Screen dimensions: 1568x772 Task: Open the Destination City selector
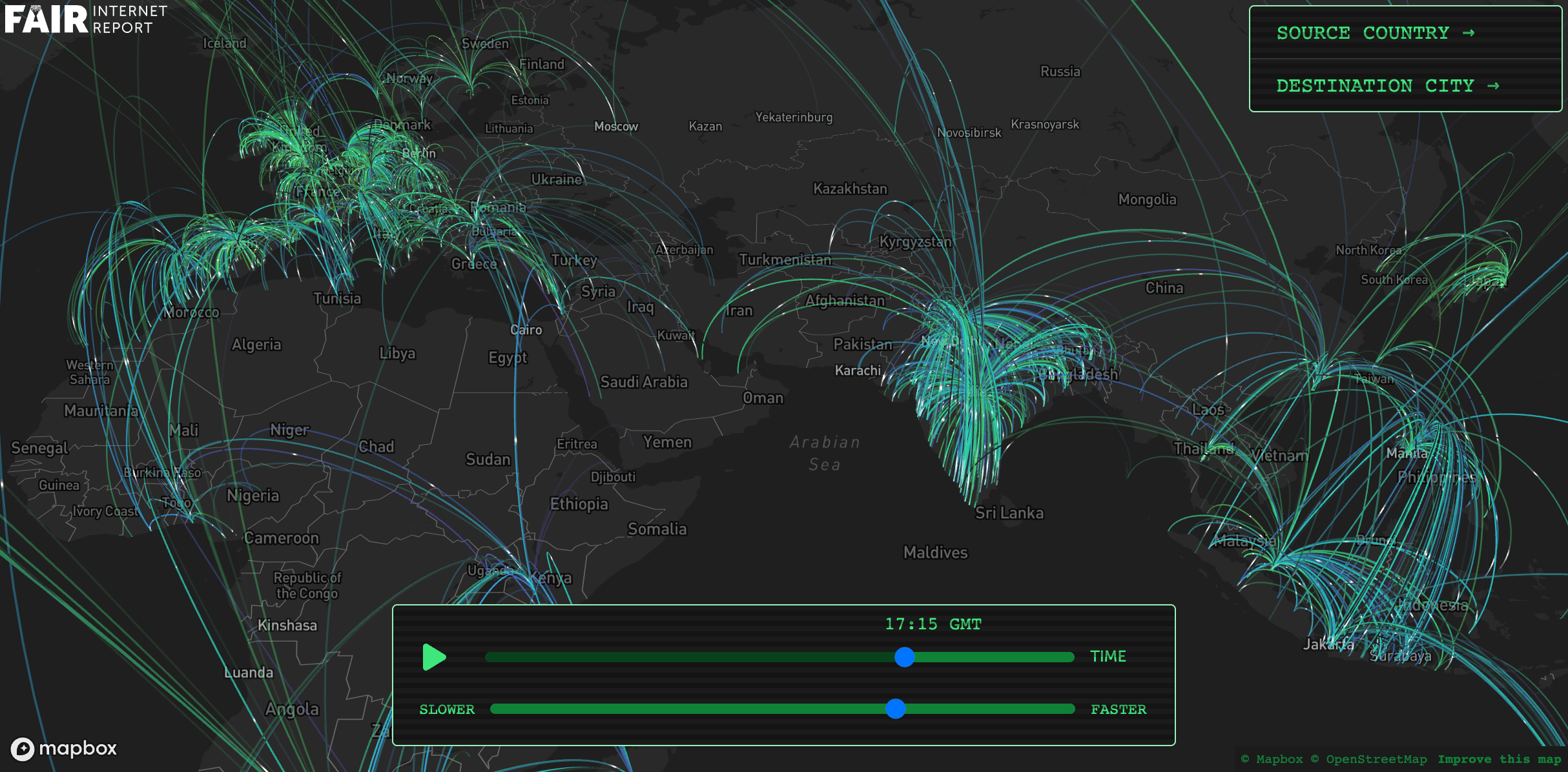click(1375, 86)
